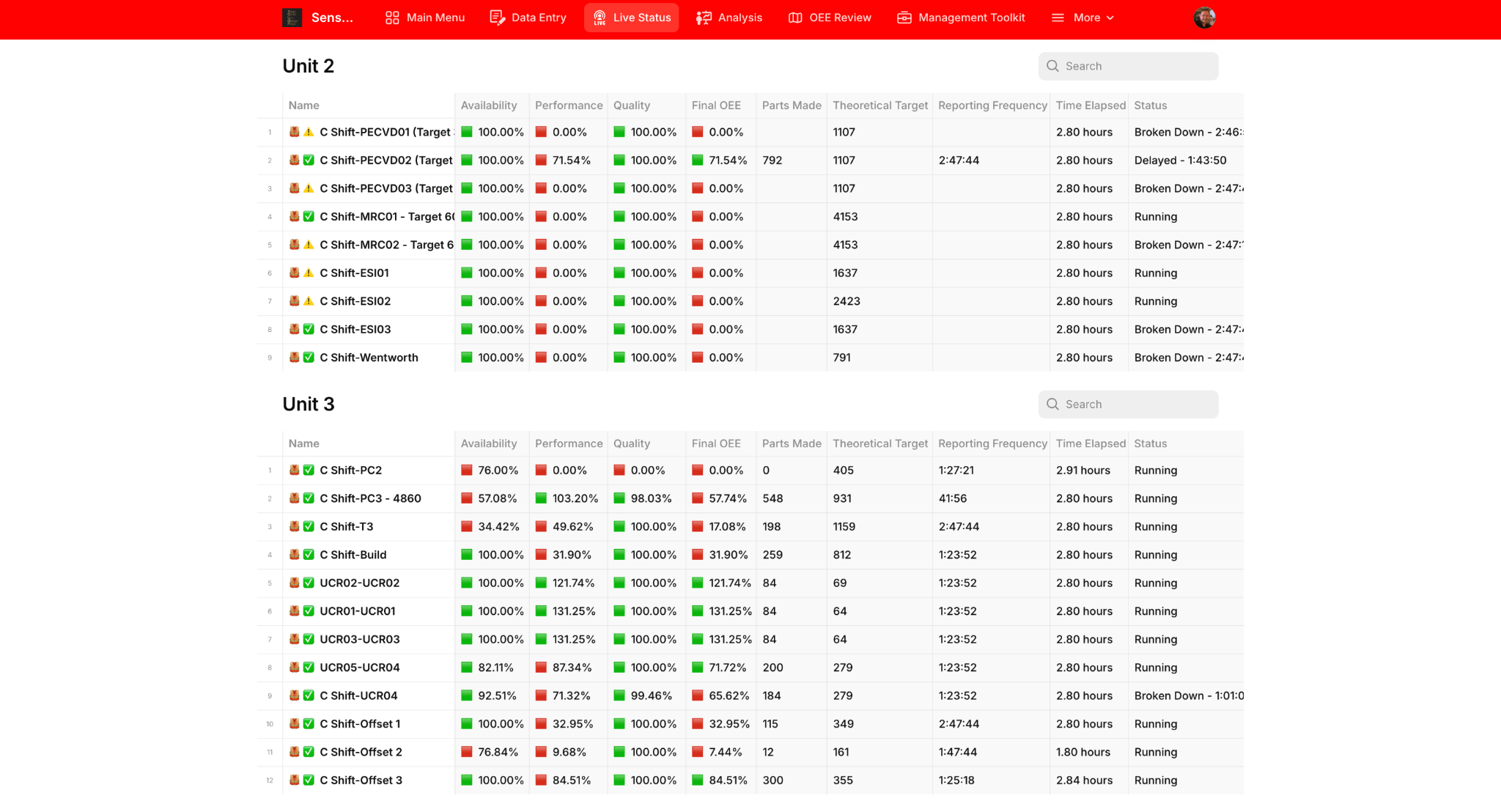
Task: Open the Analysis tab
Action: click(x=729, y=18)
